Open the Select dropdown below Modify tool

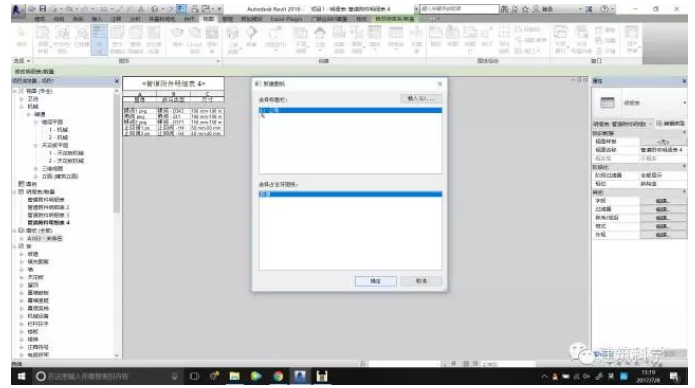coord(22,61)
